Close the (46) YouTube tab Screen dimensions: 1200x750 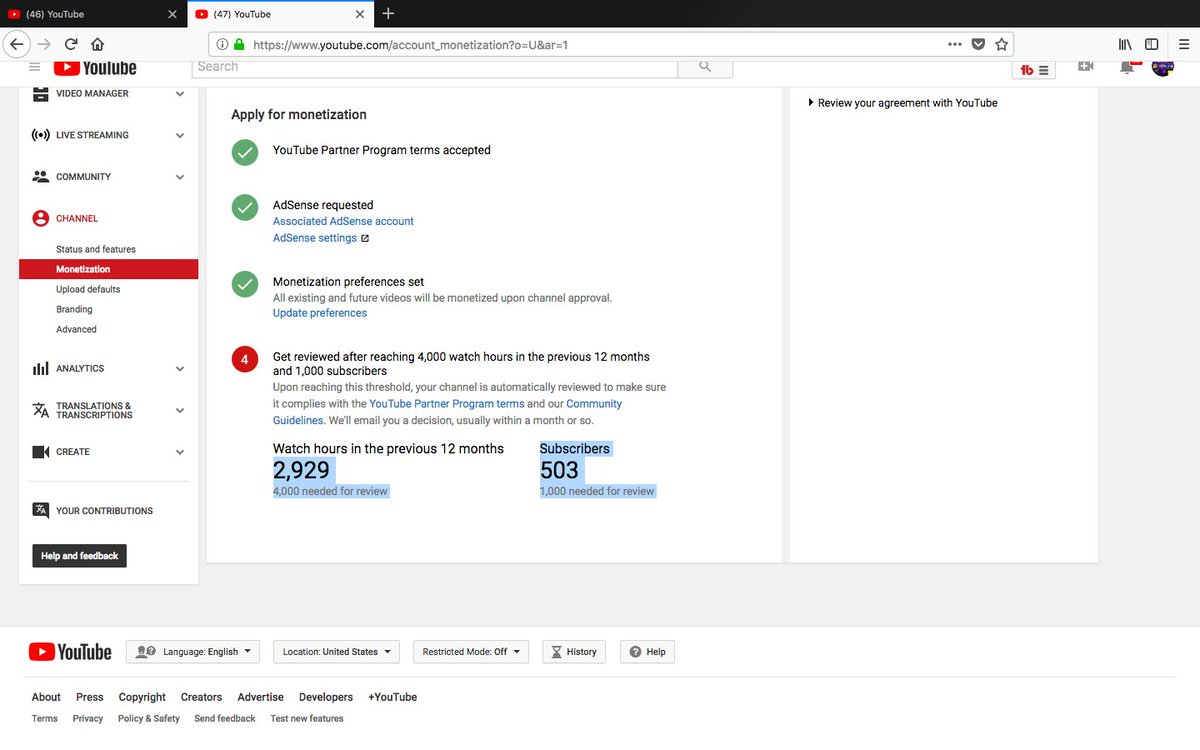[x=172, y=14]
